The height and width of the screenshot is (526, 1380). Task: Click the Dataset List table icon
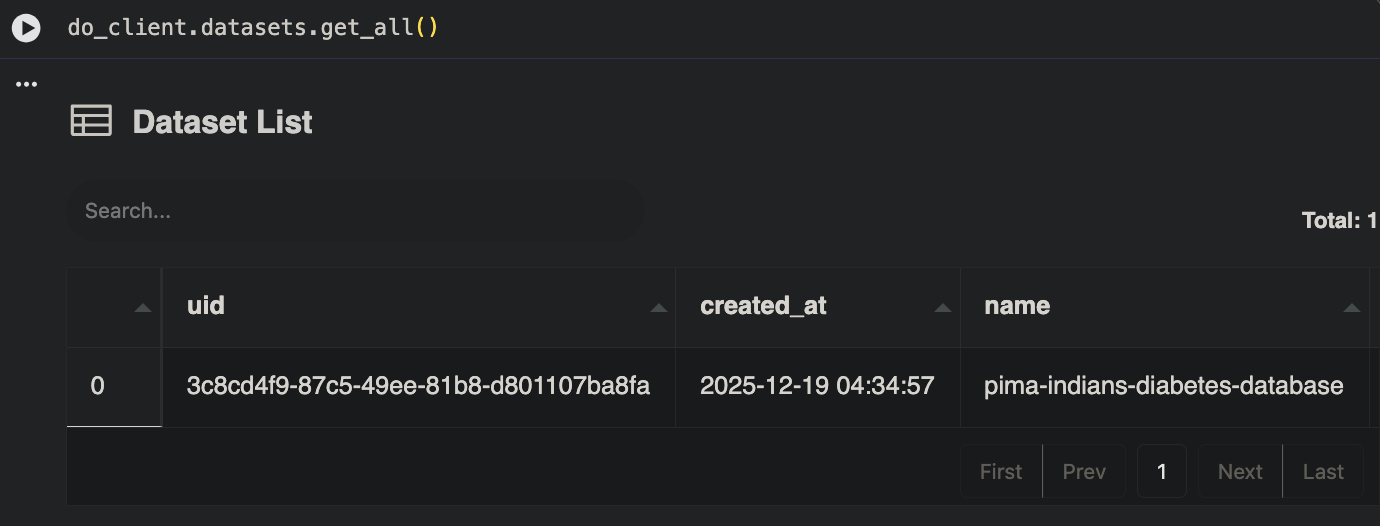click(91, 121)
